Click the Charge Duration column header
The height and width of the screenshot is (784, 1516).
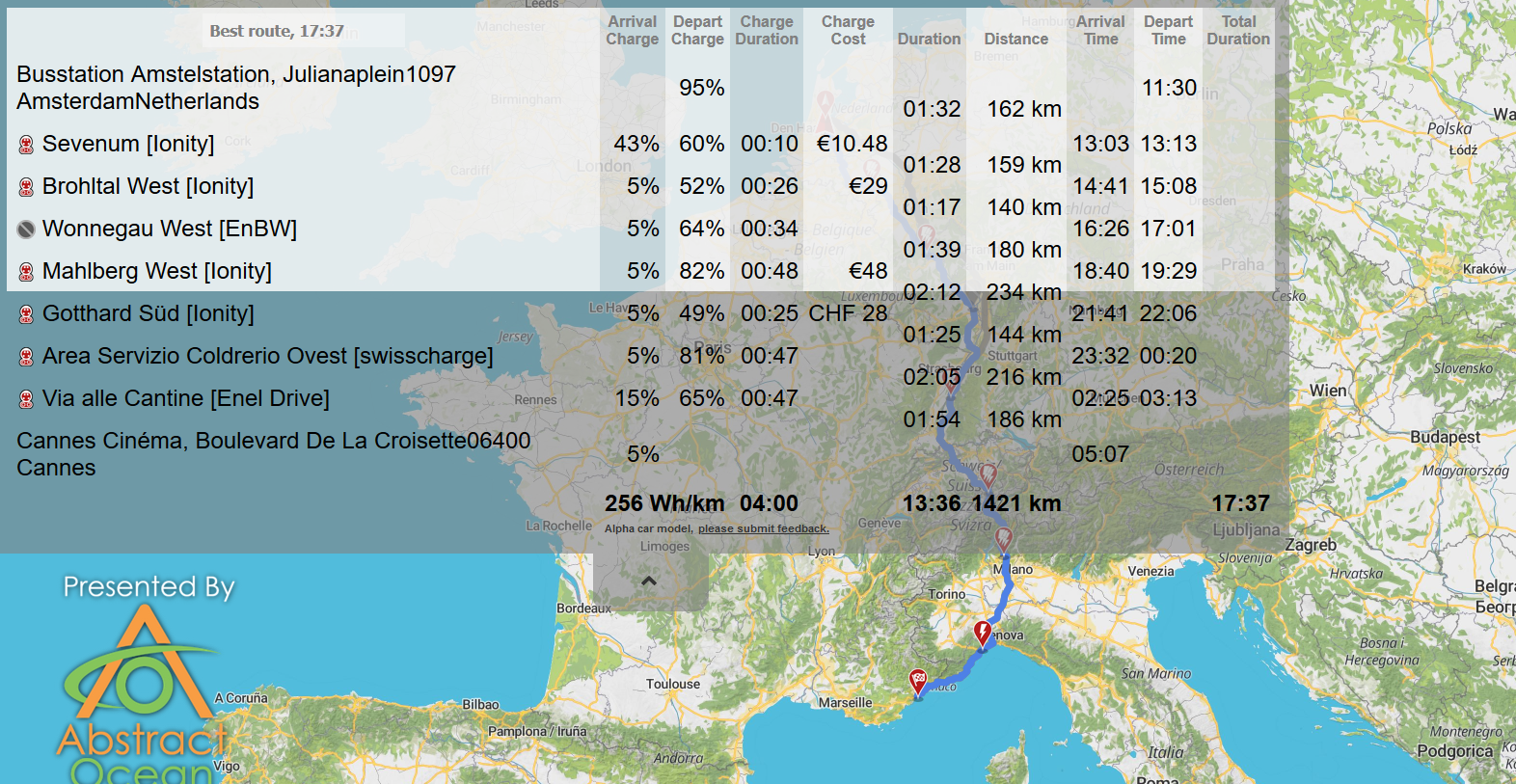(767, 30)
